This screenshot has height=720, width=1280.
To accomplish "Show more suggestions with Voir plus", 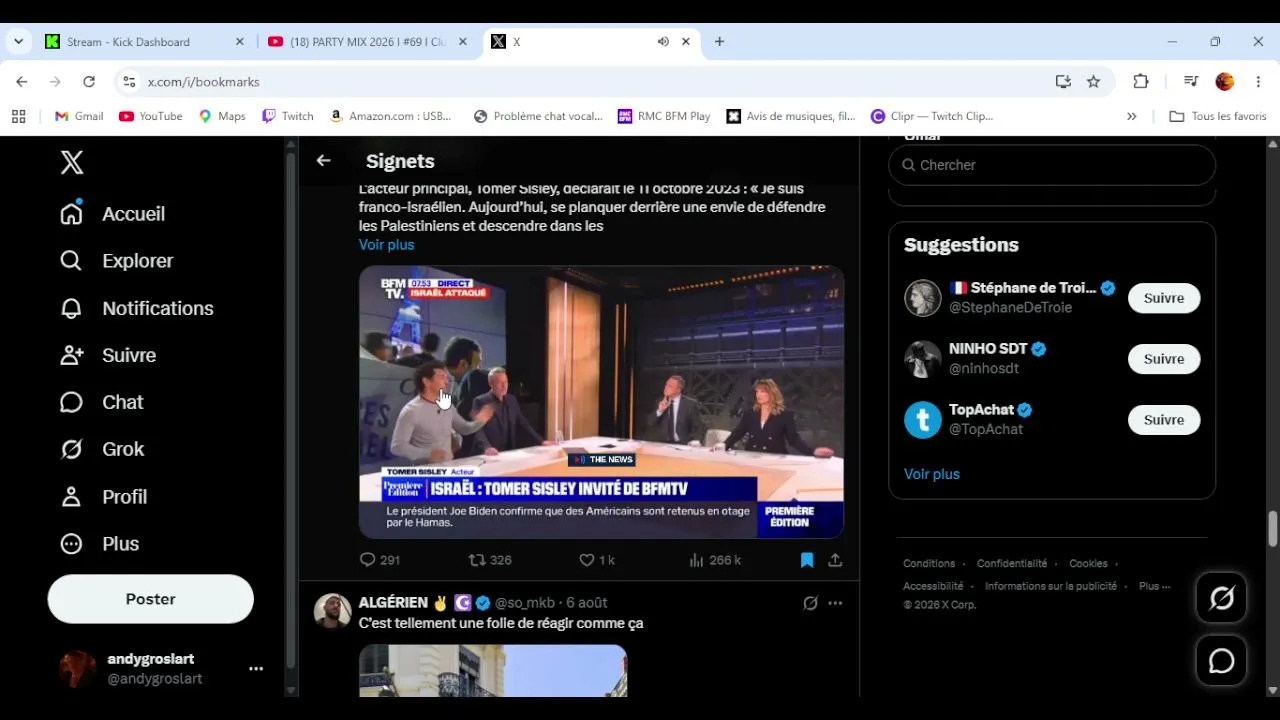I will tap(932, 474).
